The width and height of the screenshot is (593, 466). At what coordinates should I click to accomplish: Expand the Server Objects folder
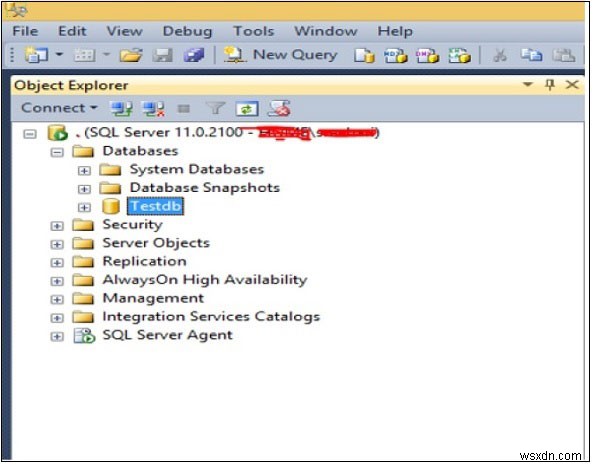click(x=57, y=244)
